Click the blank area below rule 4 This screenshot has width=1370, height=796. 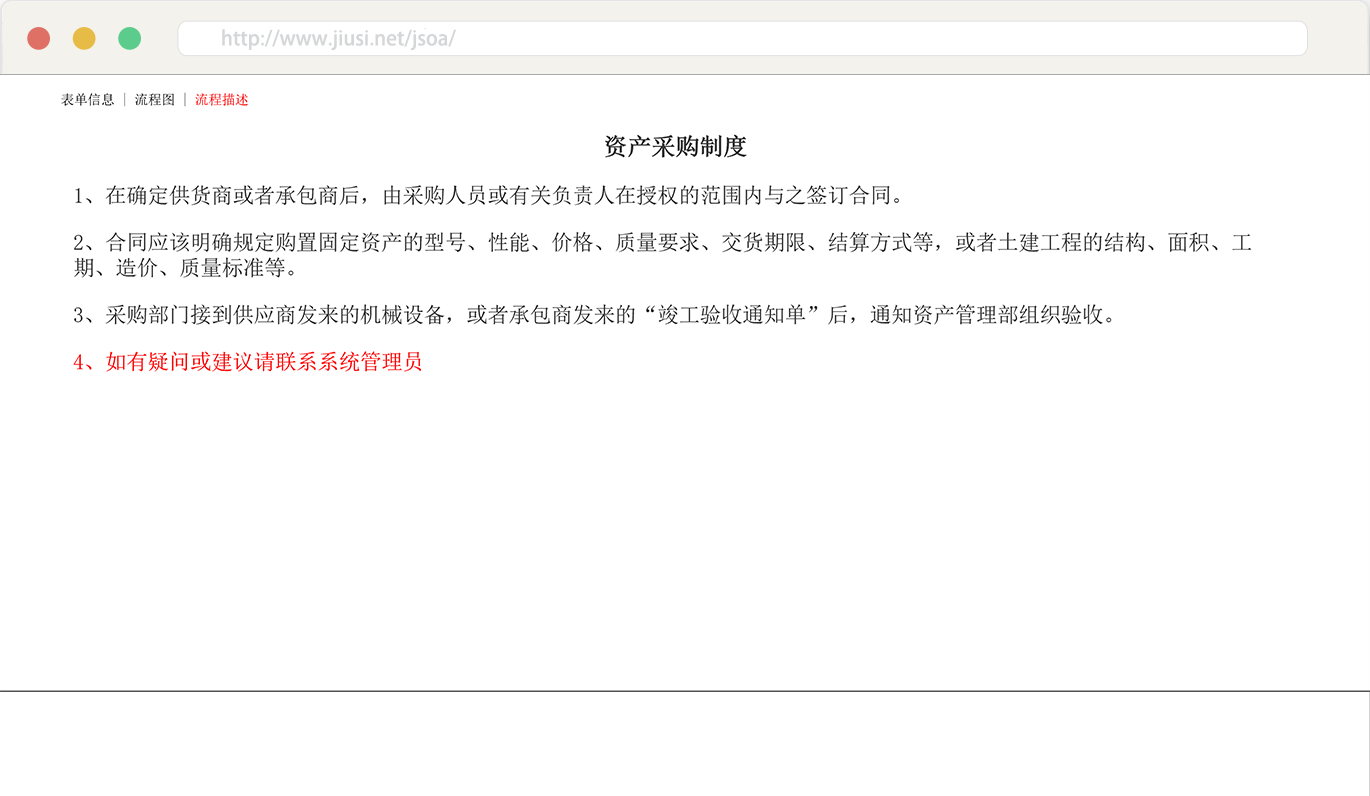[x=684, y=520]
